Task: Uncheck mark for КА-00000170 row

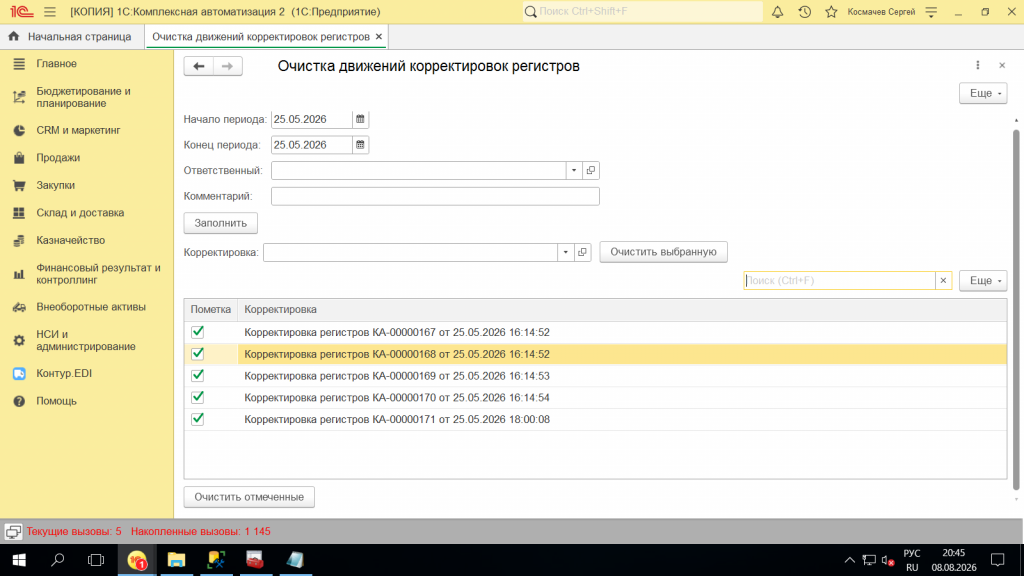Action: (x=197, y=397)
